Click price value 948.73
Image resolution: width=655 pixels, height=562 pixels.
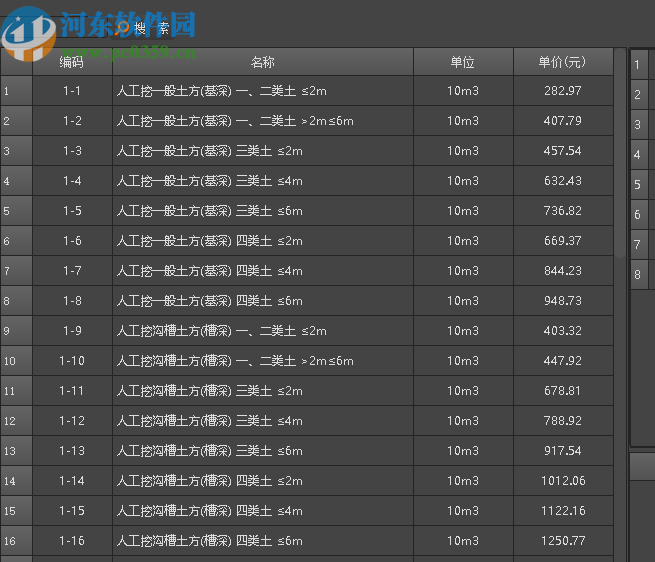[x=563, y=301]
